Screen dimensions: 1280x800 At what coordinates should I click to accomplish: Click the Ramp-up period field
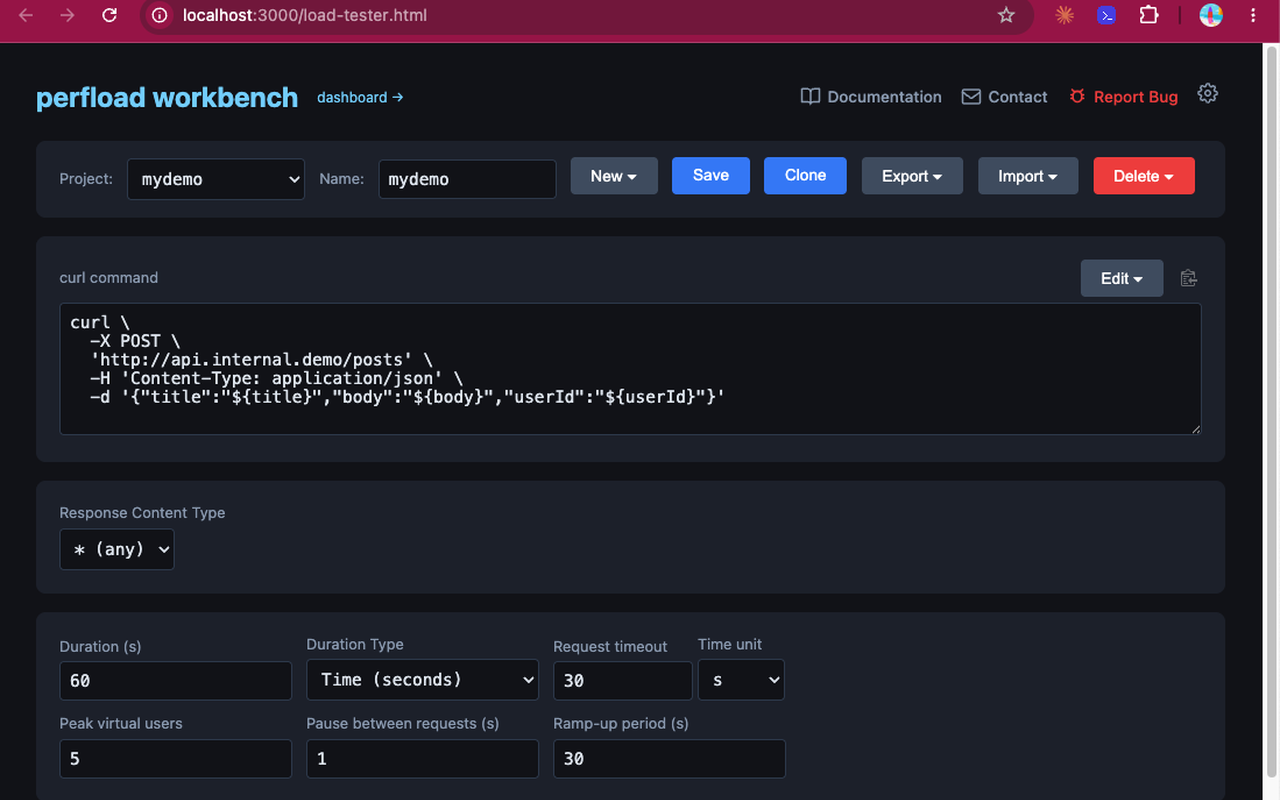point(670,758)
